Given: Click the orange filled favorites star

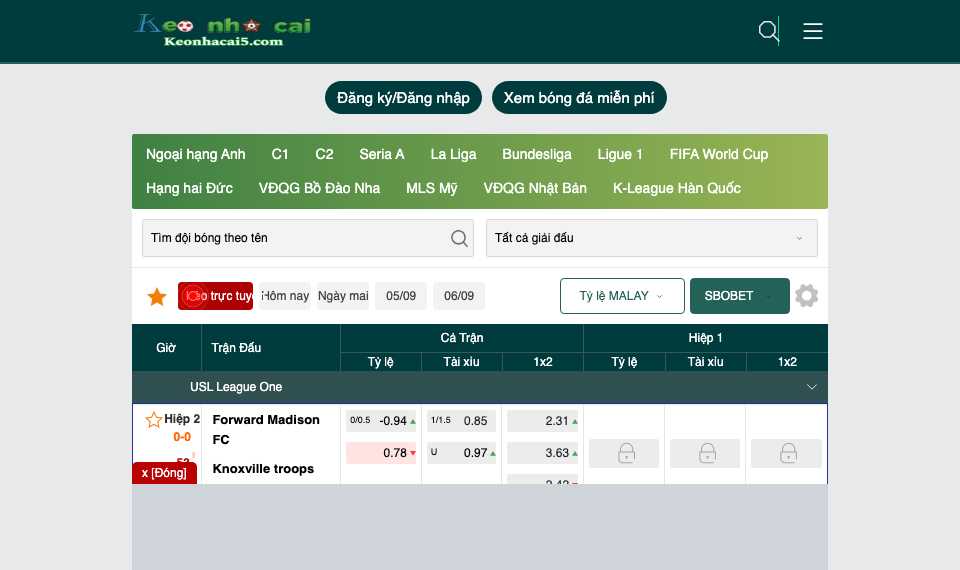Looking at the screenshot, I should point(157,296).
